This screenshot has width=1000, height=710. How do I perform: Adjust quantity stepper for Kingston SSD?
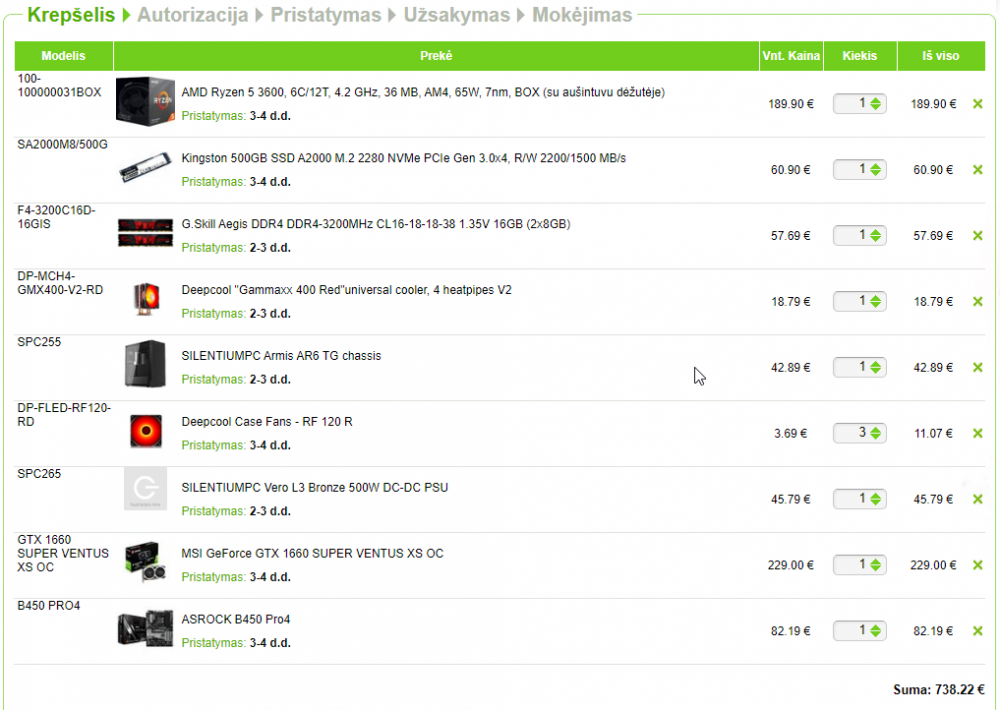tap(875, 169)
